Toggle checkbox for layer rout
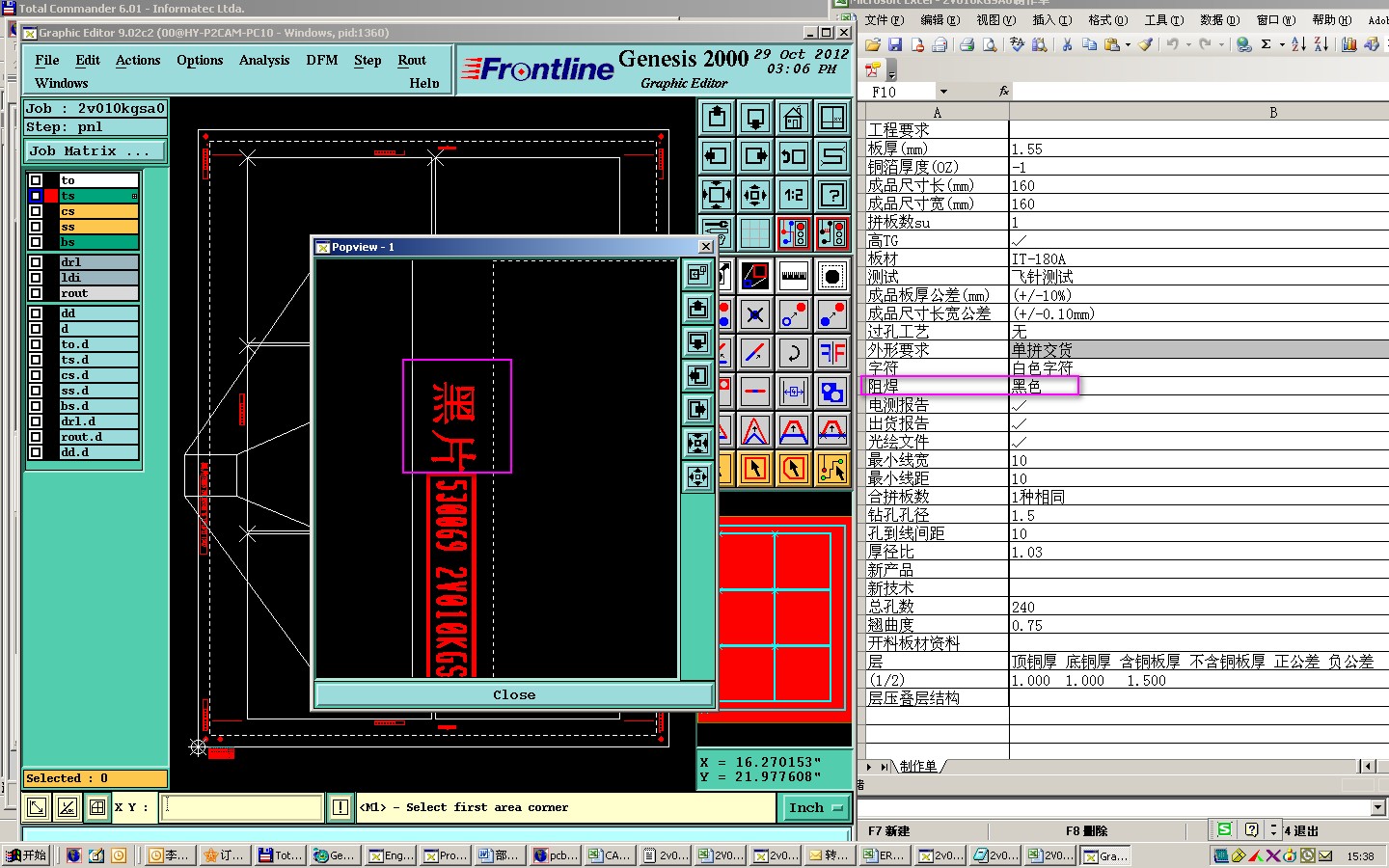Screen dimensions: 1389x868 [x=36, y=293]
